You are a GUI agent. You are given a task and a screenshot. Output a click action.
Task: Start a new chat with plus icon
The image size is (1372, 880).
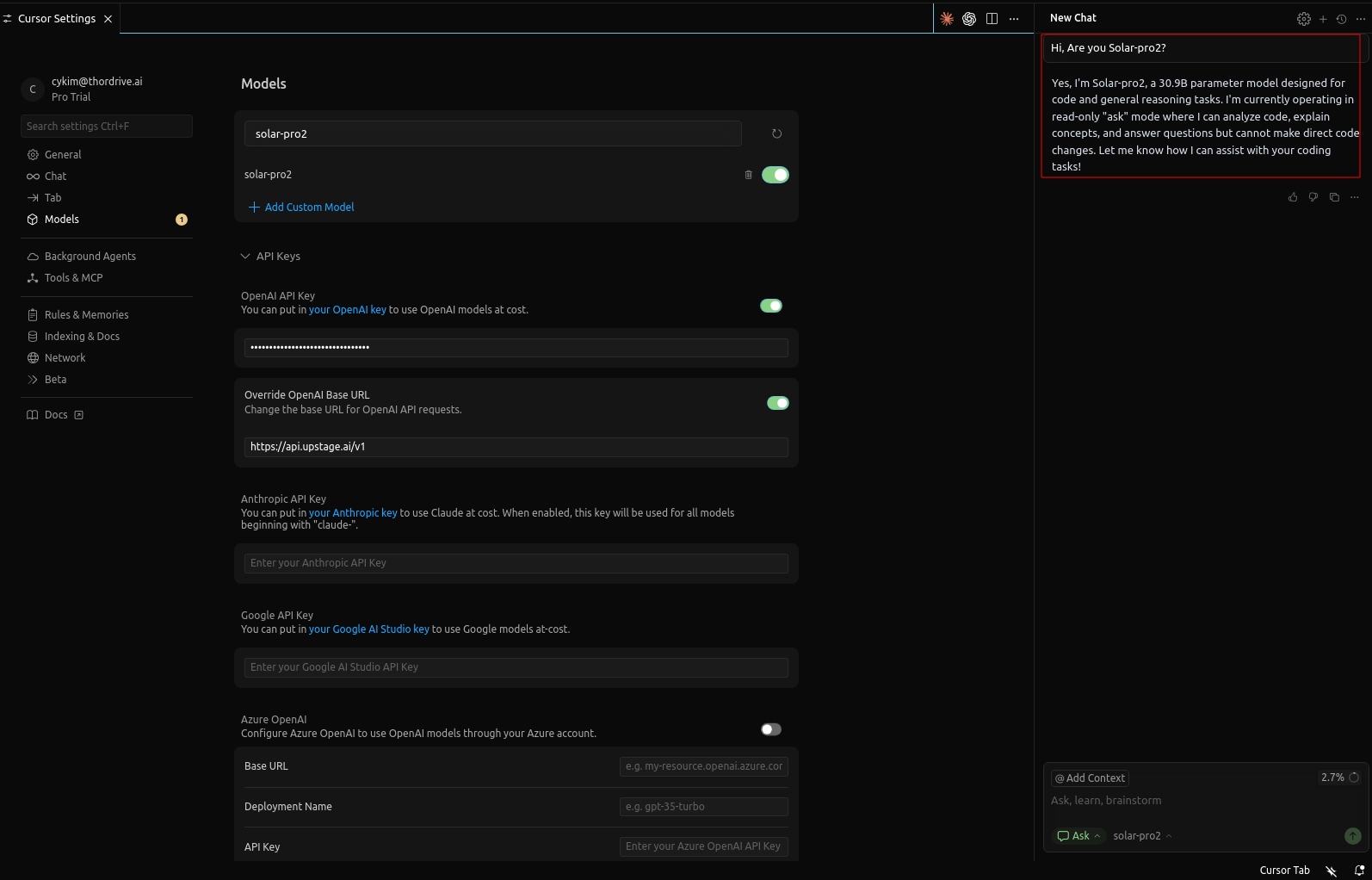pos(1323,18)
